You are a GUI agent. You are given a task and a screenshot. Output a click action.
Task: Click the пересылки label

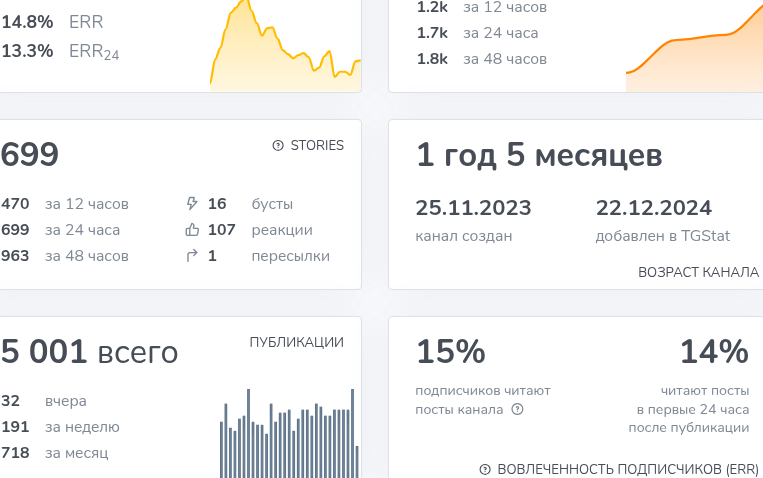pos(291,256)
